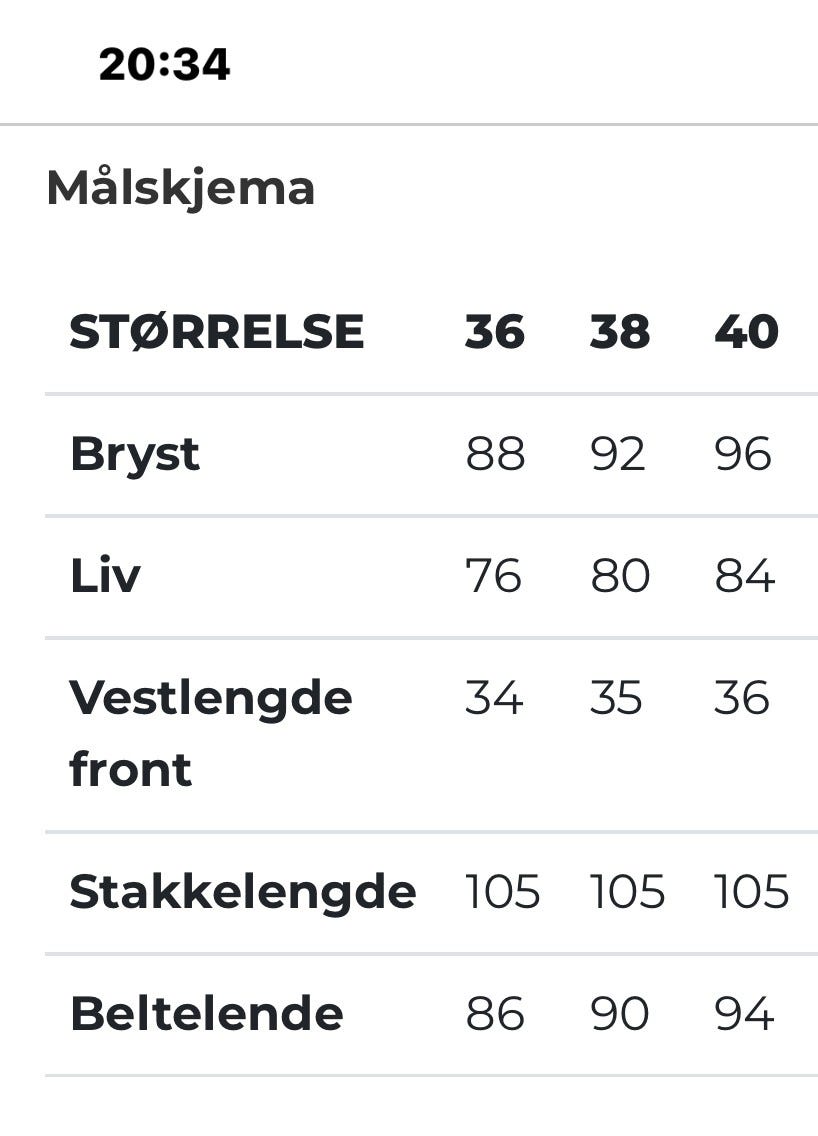Tap the 20:34 status bar clock
The image size is (818, 1136).
point(164,64)
